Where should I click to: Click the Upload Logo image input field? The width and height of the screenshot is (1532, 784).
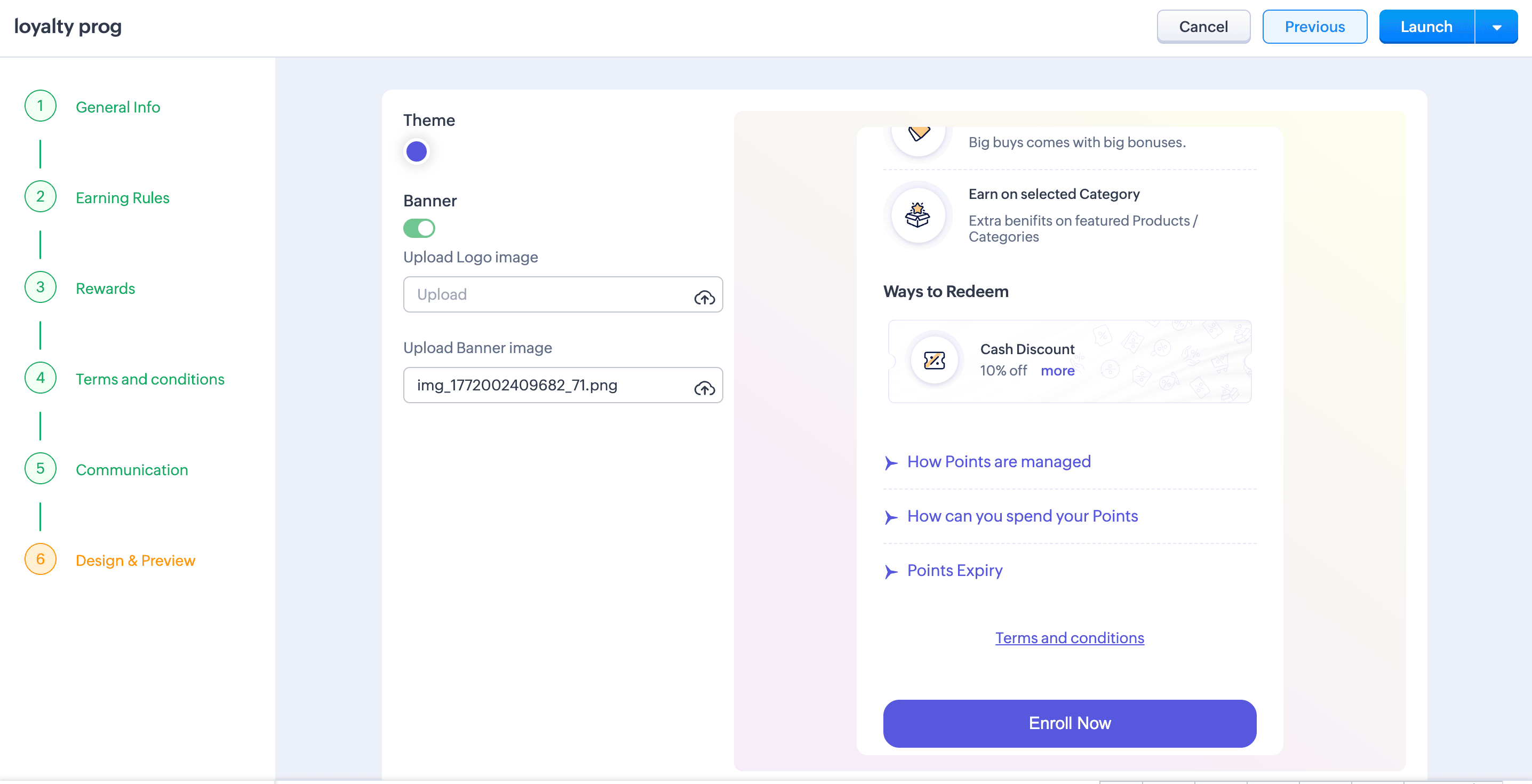[x=563, y=294]
